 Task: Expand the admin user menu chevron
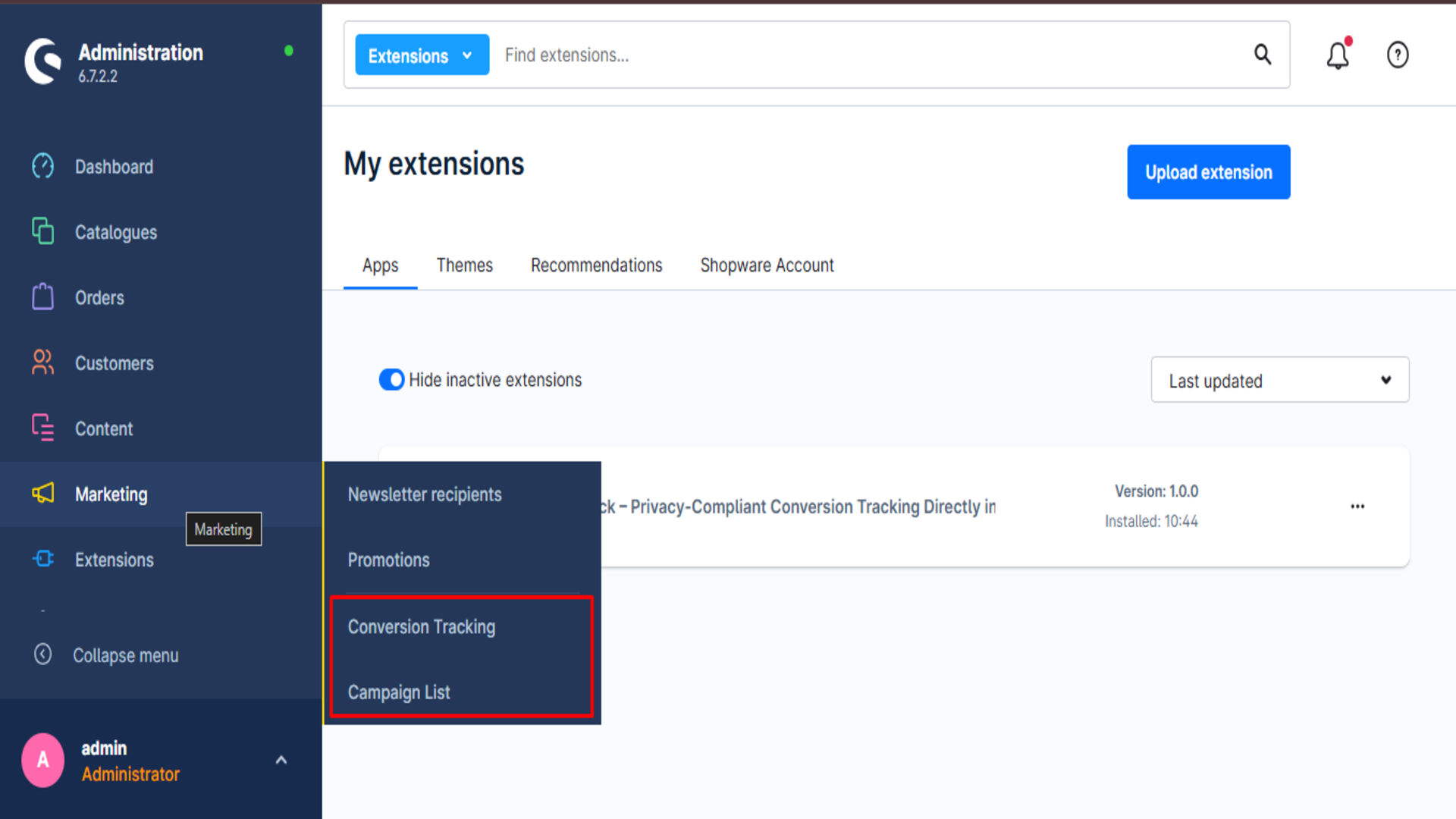281,760
